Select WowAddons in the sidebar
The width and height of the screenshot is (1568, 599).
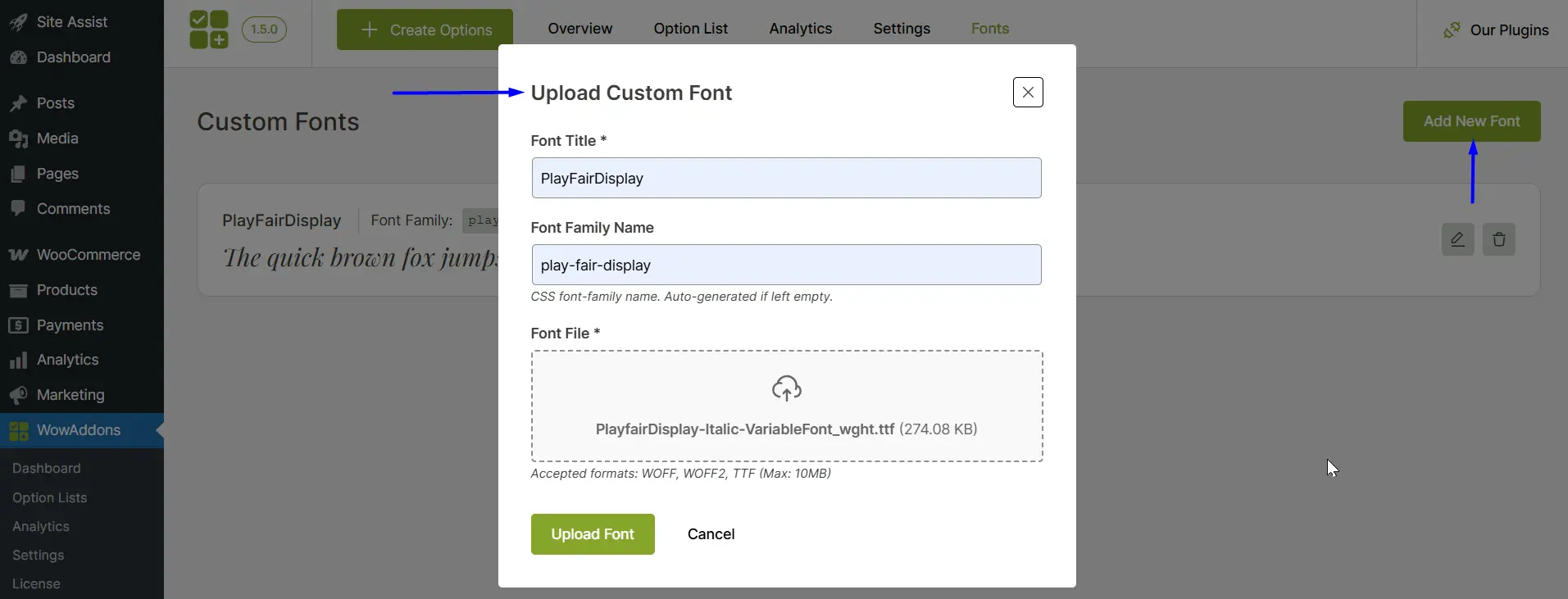click(x=82, y=430)
